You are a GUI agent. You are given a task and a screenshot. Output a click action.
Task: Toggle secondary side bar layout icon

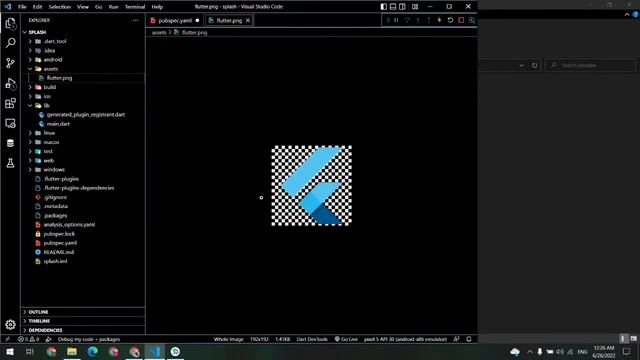[402, 7]
